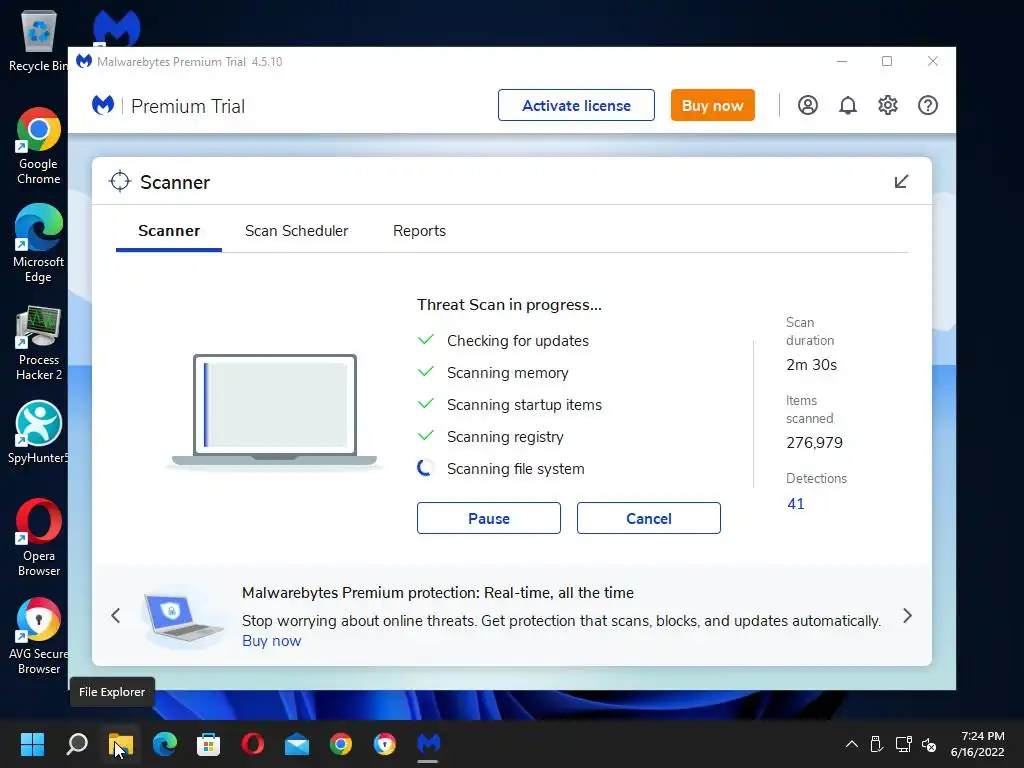Open Chrome from taskbar
1024x768 pixels.
pyautogui.click(x=340, y=744)
